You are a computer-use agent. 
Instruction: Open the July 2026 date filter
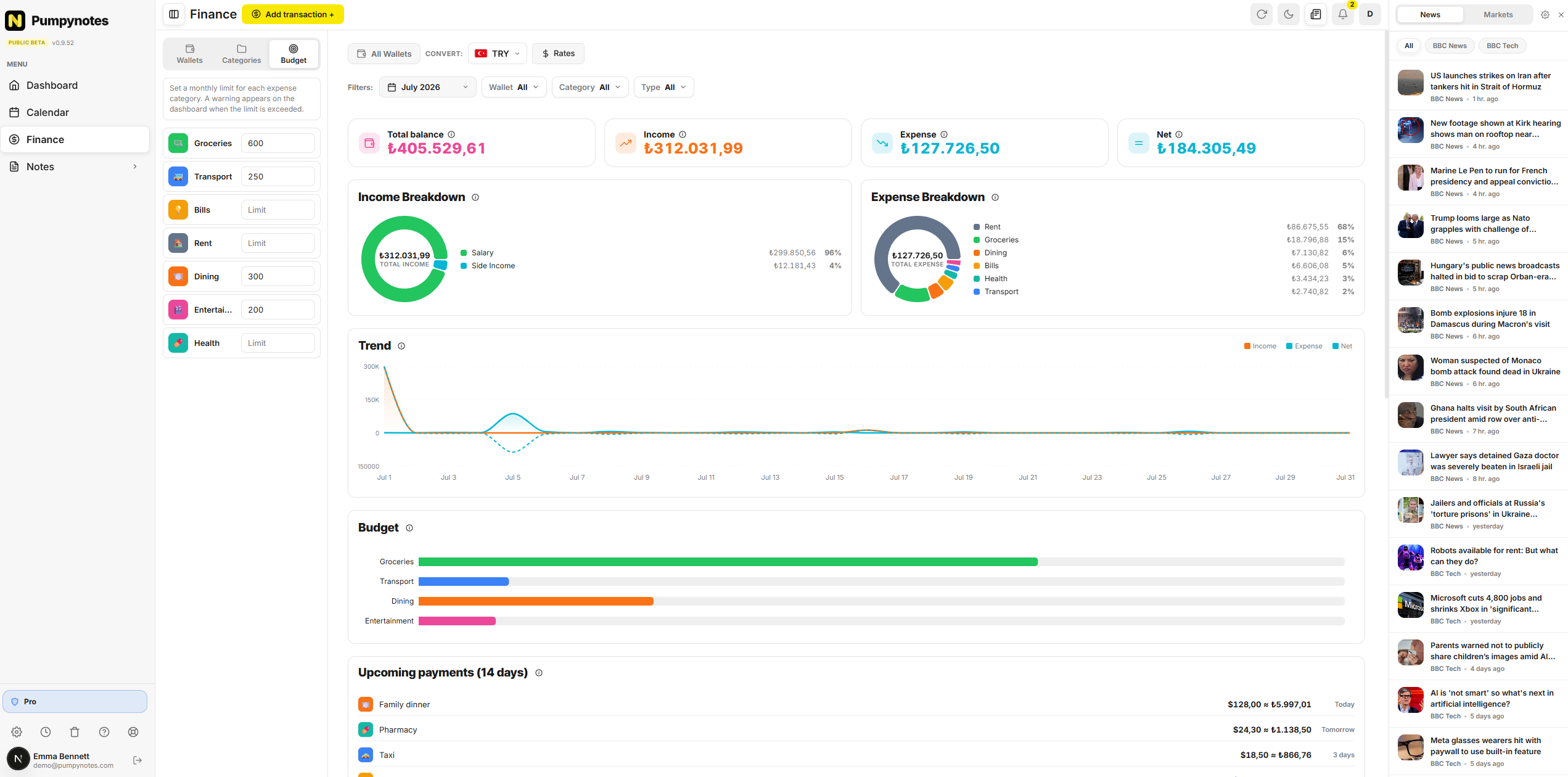(x=428, y=88)
